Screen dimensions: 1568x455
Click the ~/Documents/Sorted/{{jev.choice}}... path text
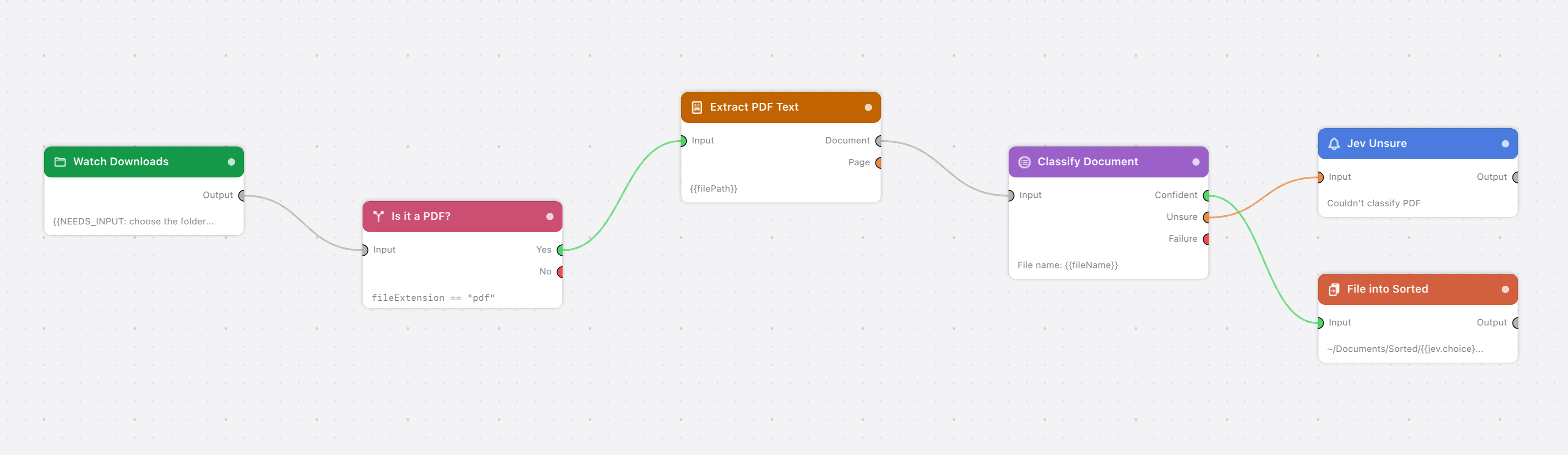point(1405,349)
